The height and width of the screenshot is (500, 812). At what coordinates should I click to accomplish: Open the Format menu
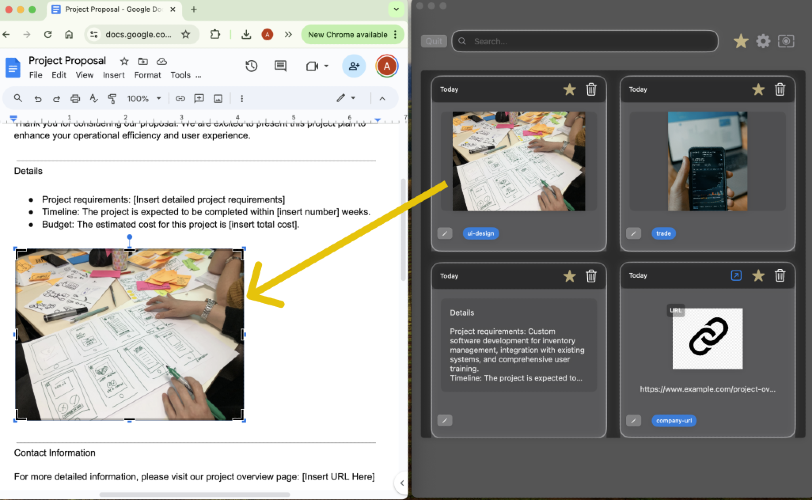coord(148,75)
